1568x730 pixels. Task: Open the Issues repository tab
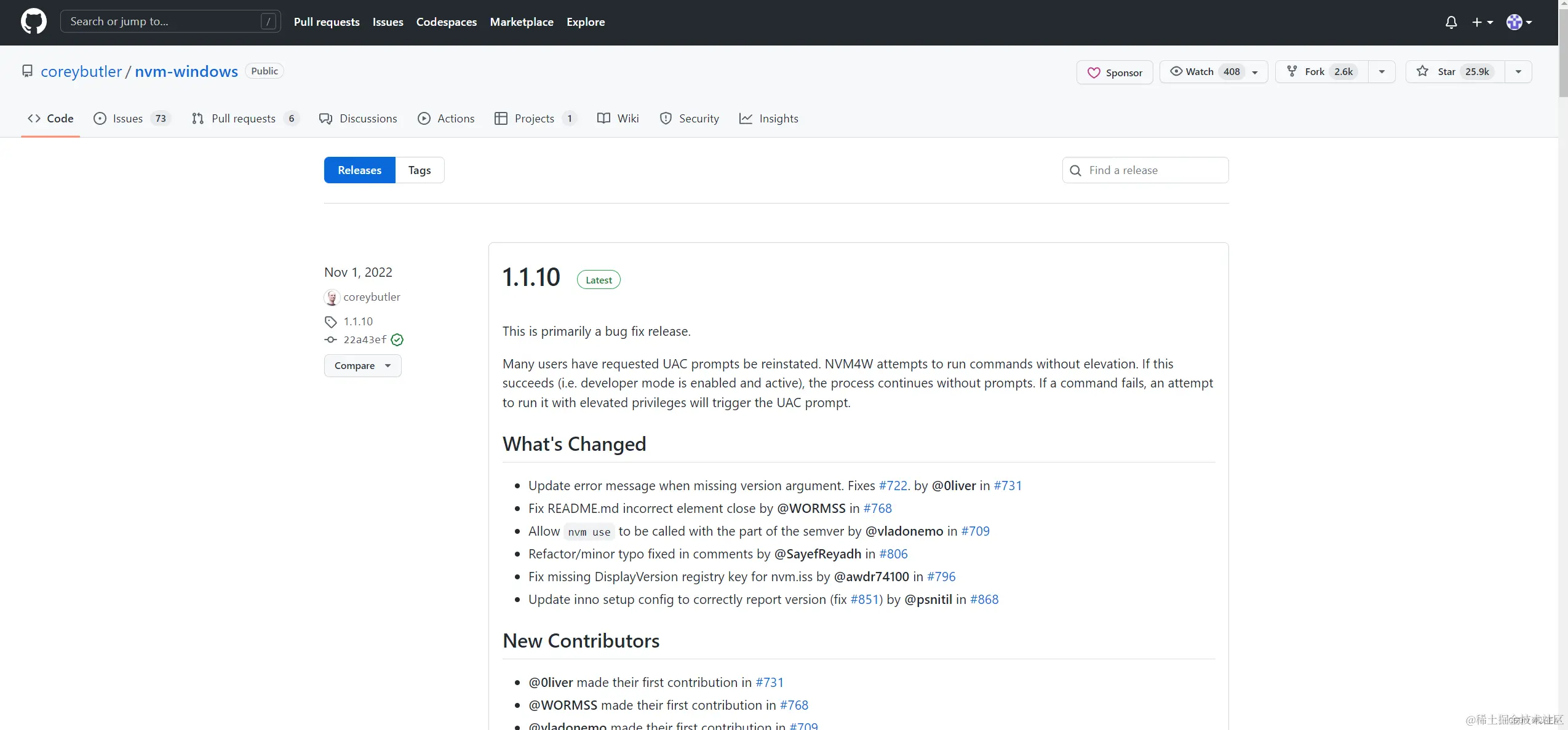click(127, 119)
